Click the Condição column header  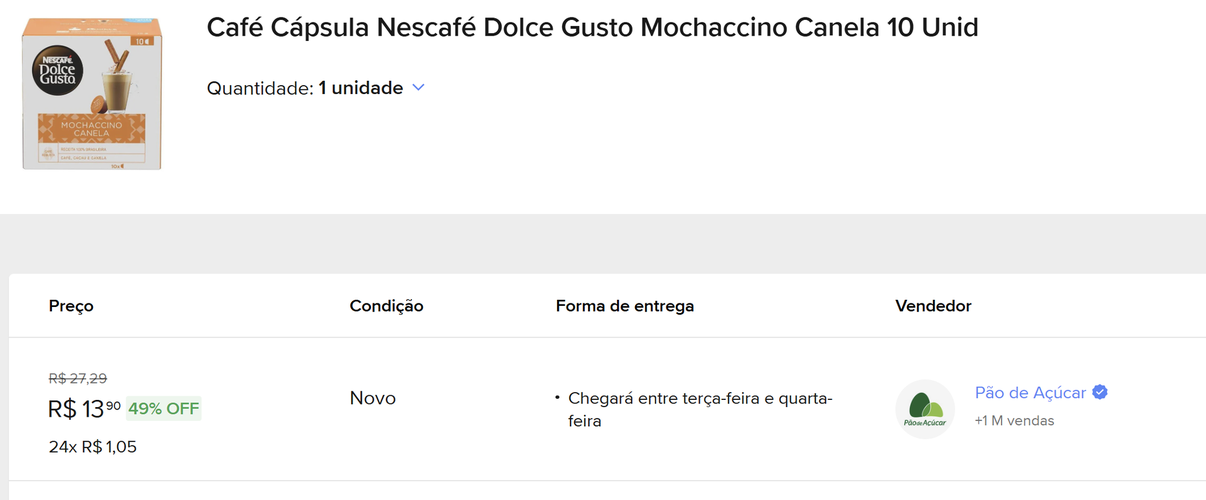pyautogui.click(x=386, y=306)
